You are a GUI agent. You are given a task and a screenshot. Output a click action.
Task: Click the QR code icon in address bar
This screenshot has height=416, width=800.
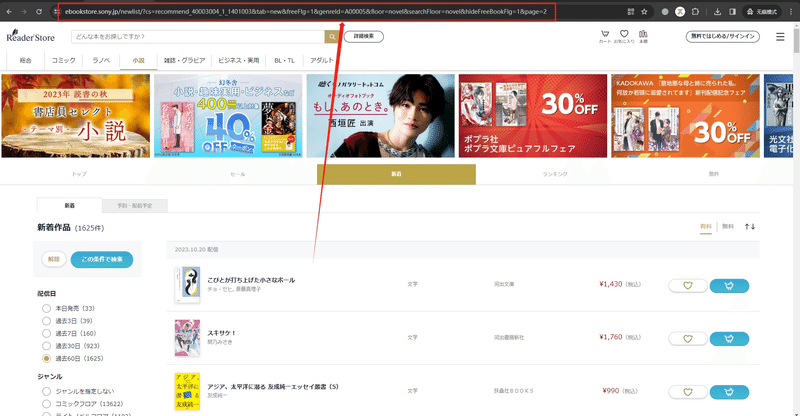[x=631, y=11]
